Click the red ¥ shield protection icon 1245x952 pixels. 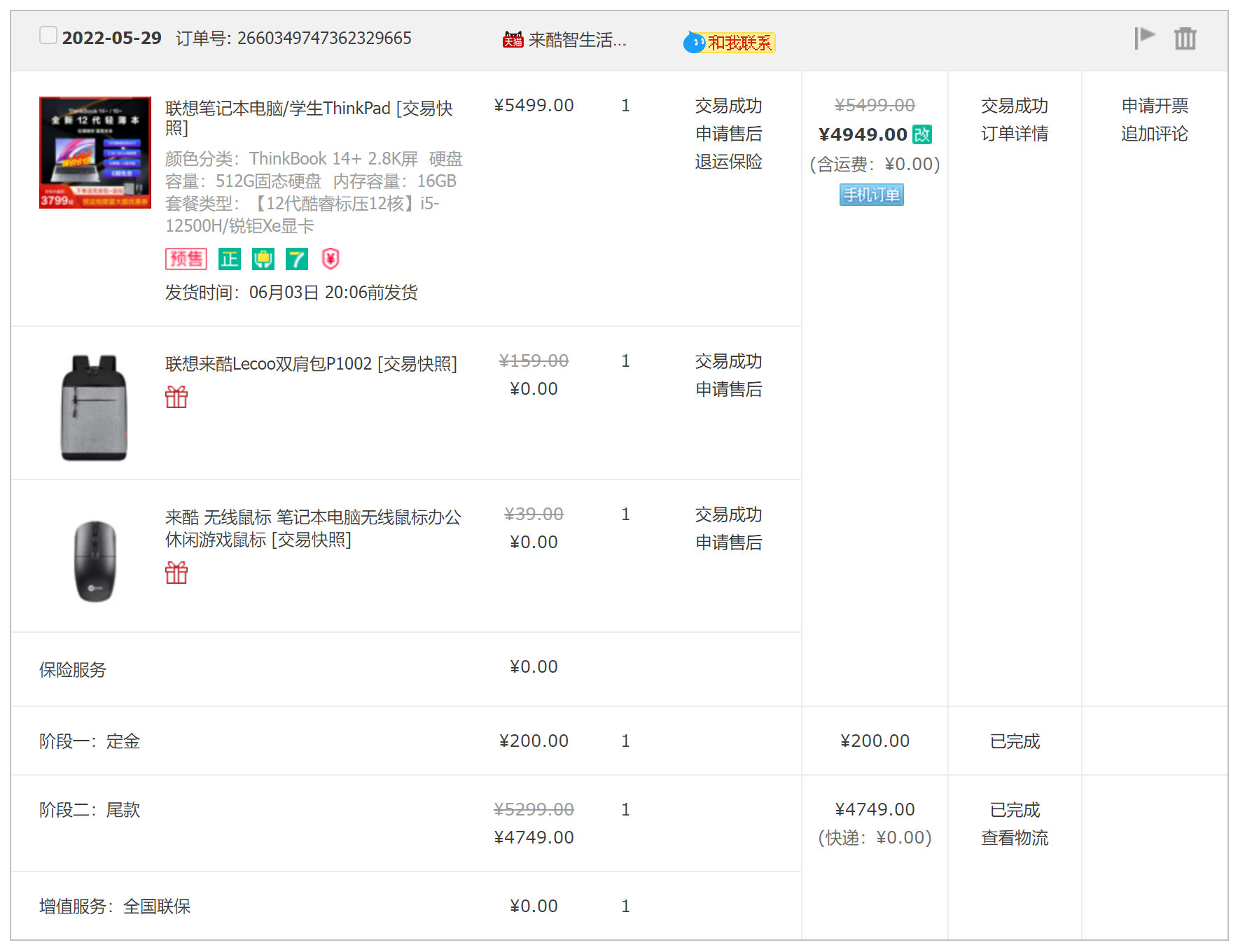coord(331,259)
